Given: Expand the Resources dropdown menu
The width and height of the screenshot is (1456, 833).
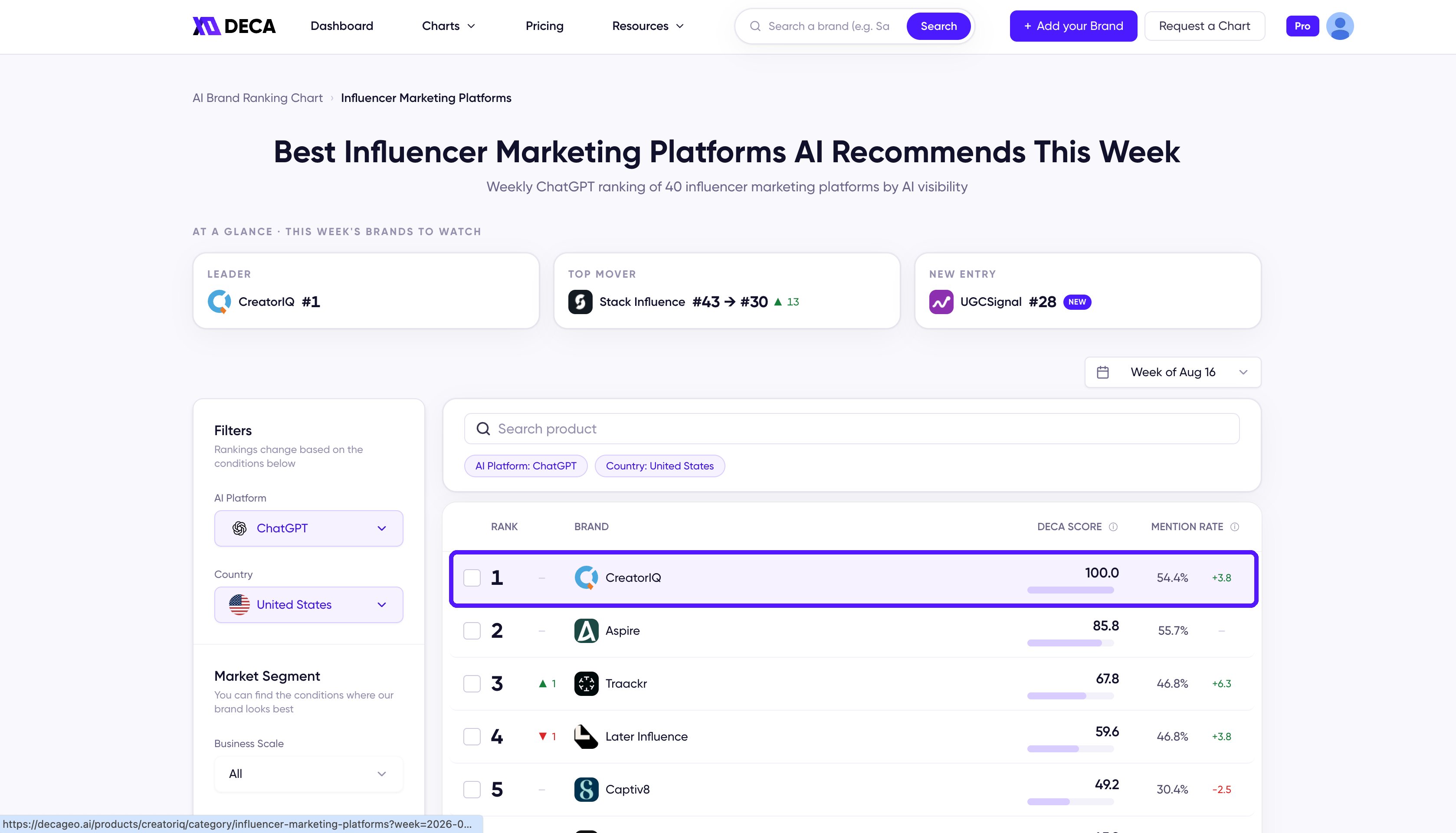Looking at the screenshot, I should (648, 26).
